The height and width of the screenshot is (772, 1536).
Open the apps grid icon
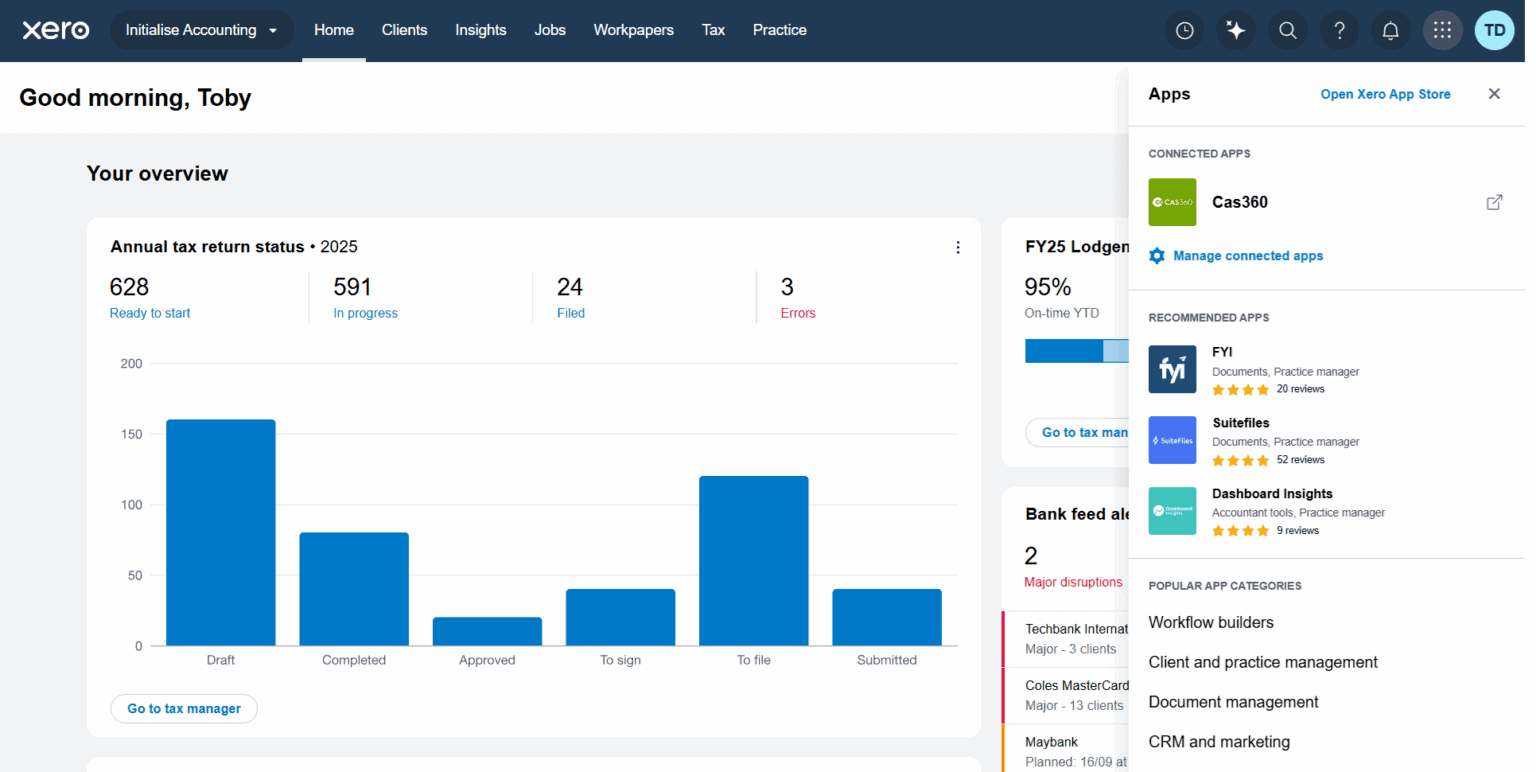tap(1442, 30)
